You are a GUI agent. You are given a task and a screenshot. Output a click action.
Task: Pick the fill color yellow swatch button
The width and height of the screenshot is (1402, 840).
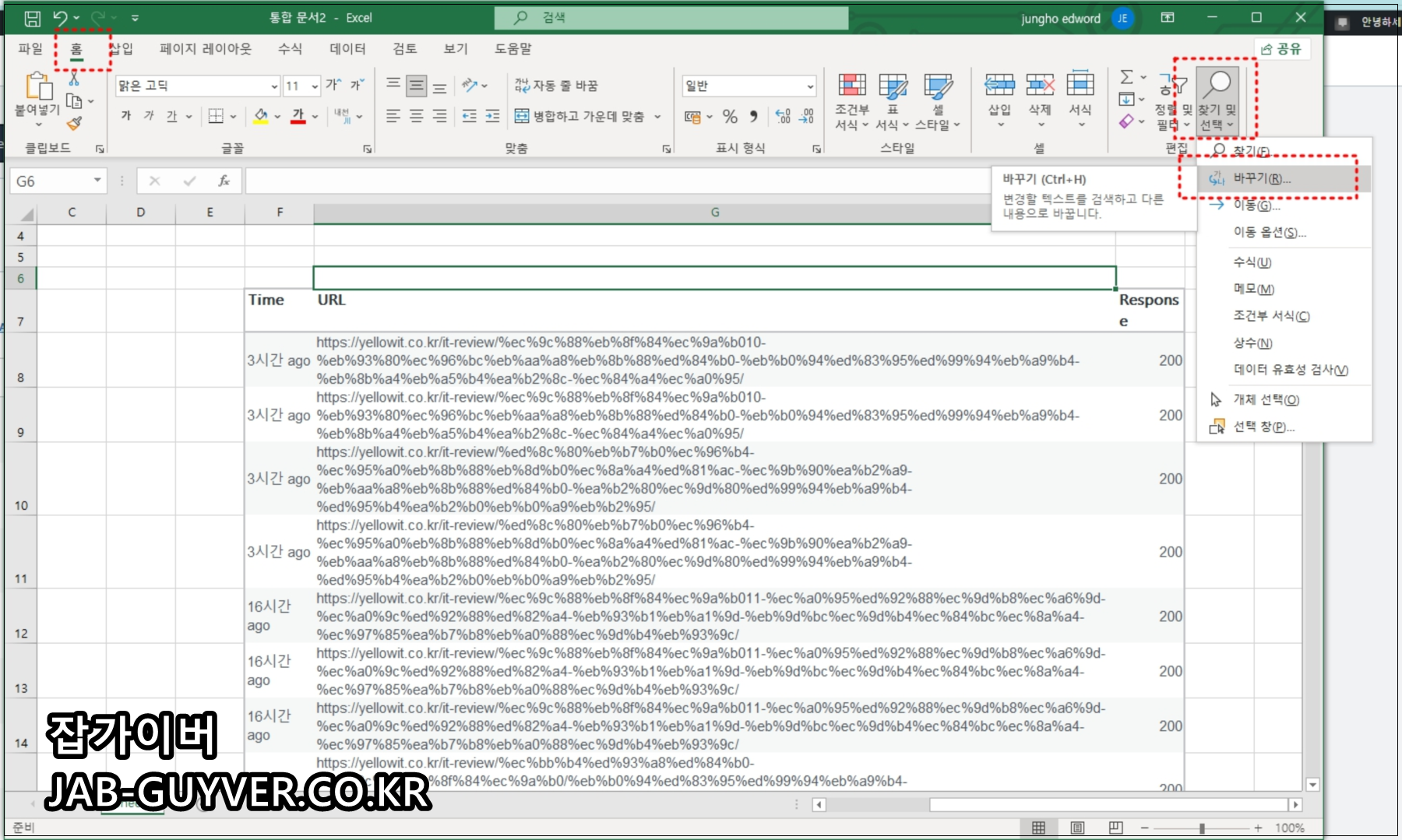(261, 116)
